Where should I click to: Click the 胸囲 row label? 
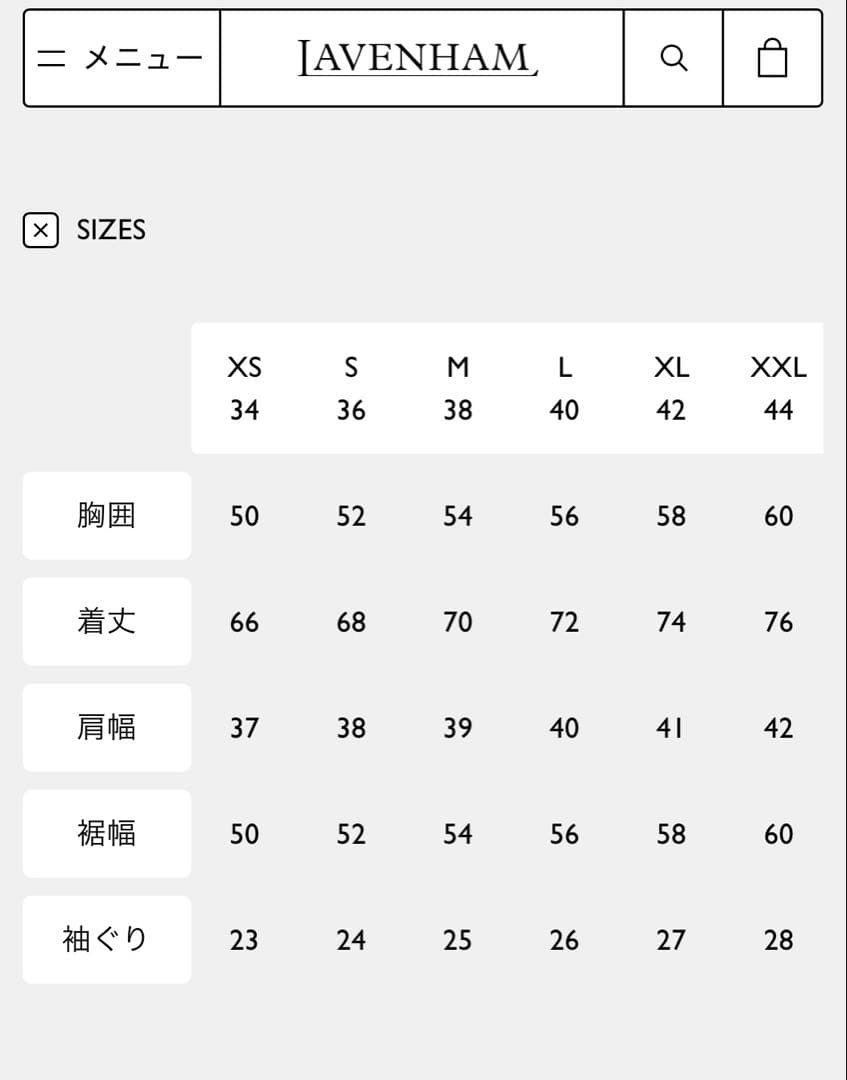pyautogui.click(x=106, y=515)
